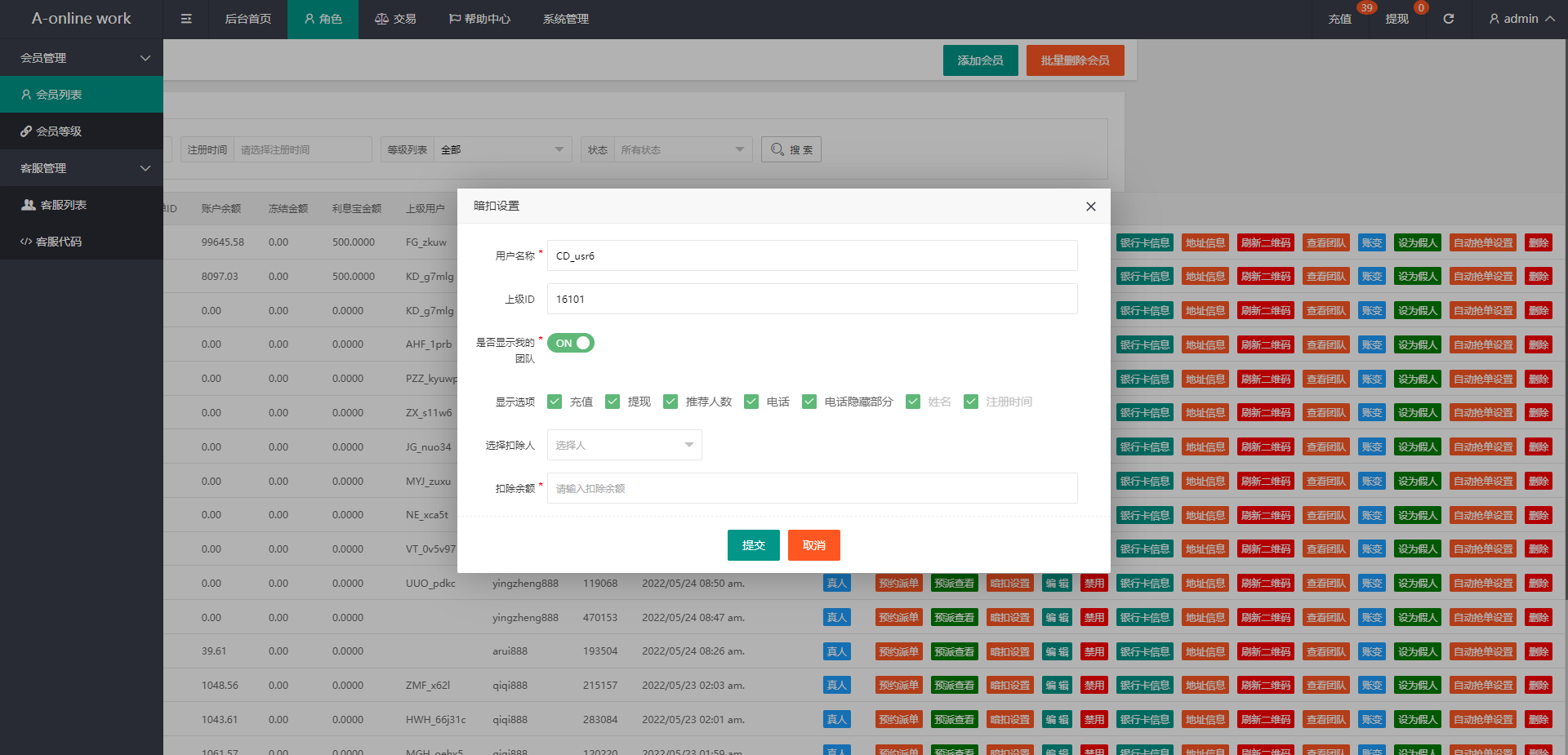Open 会员列表 in the sidebar
The image size is (1568, 755).
[x=82, y=95]
